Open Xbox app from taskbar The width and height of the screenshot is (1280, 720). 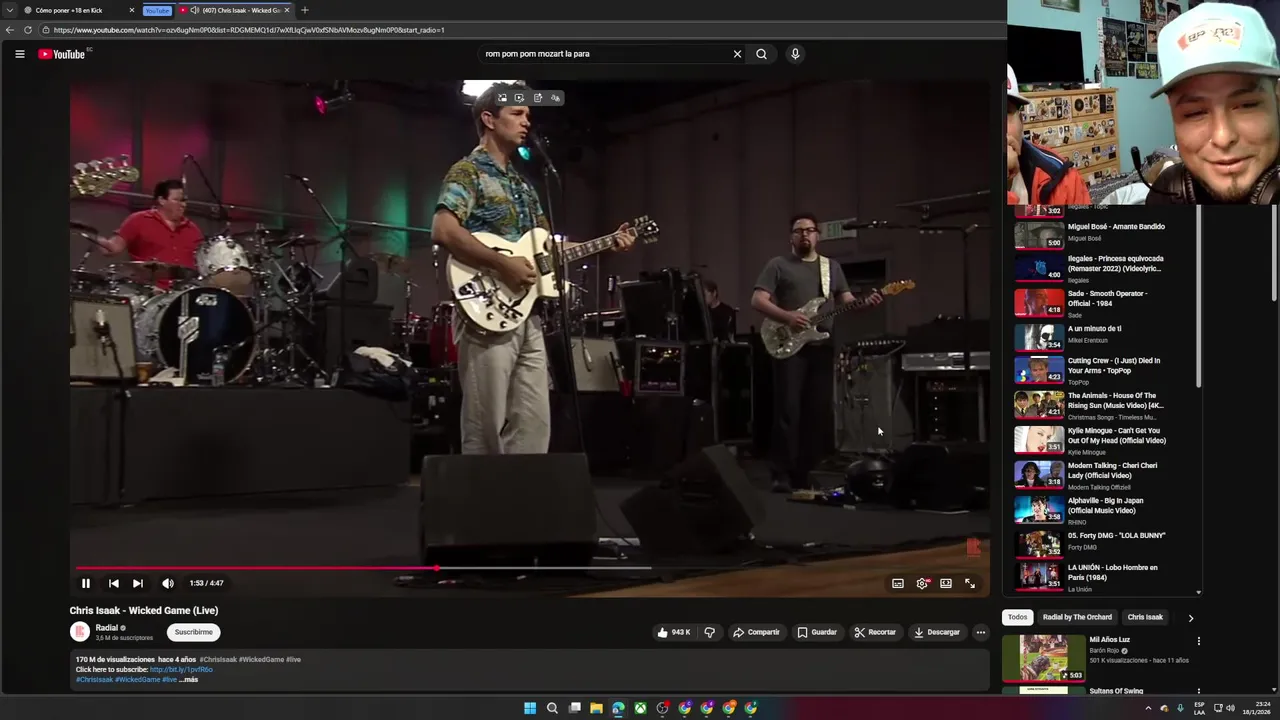pos(640,708)
